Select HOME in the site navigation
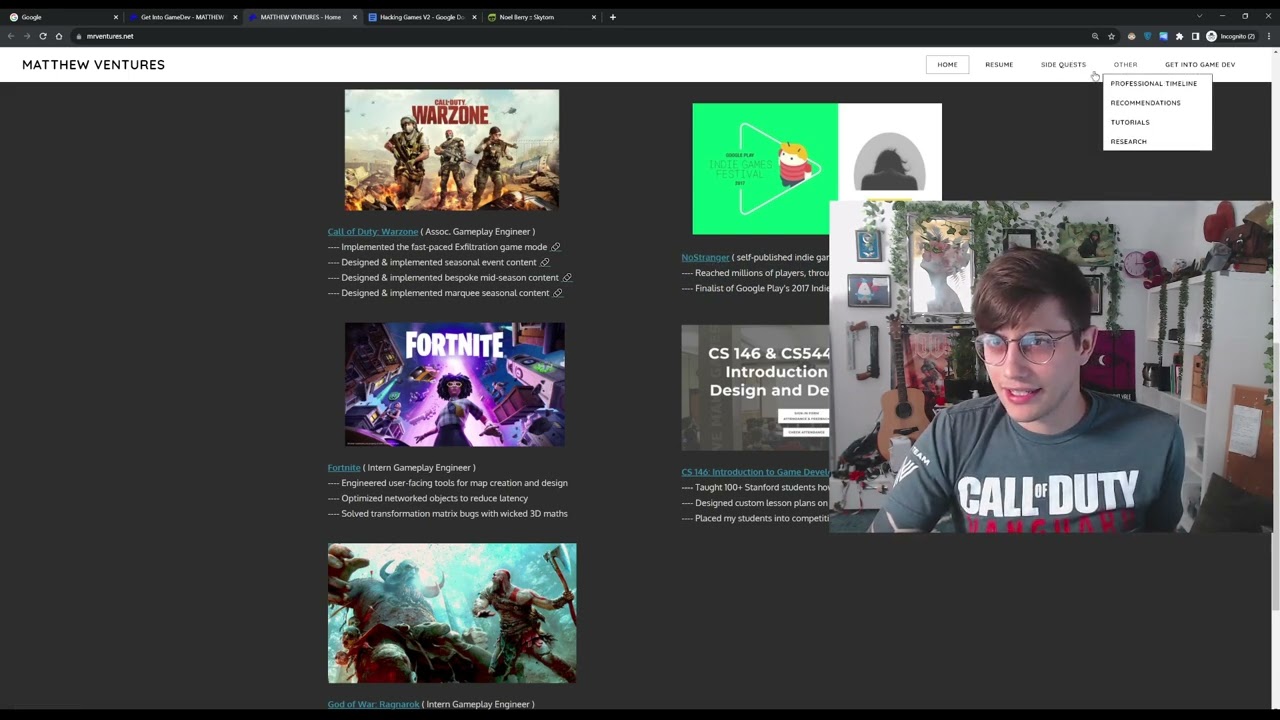The image size is (1280, 720). (947, 64)
